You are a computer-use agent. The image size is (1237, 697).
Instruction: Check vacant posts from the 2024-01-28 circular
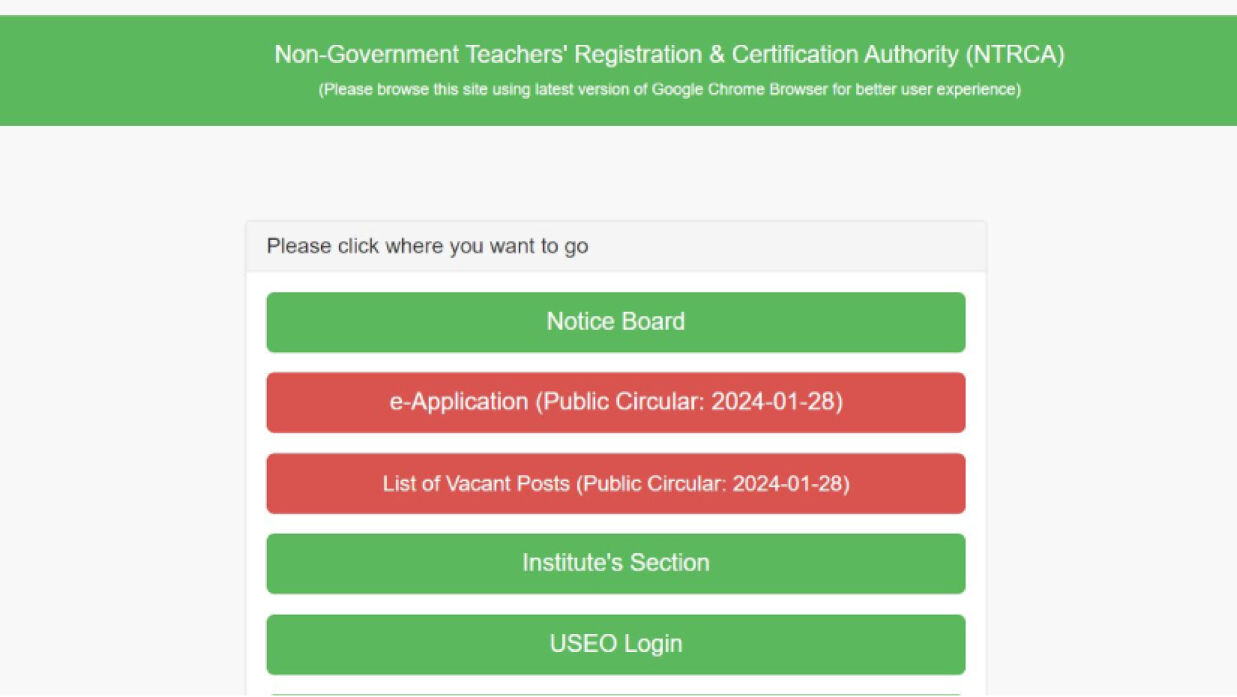coord(615,483)
